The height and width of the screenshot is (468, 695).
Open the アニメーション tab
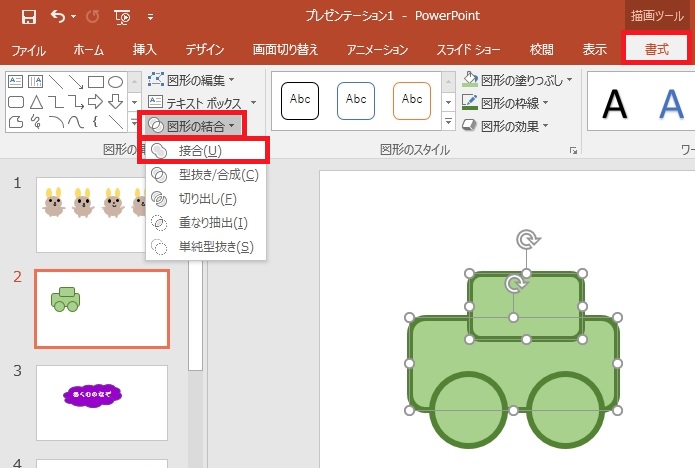pos(377,50)
